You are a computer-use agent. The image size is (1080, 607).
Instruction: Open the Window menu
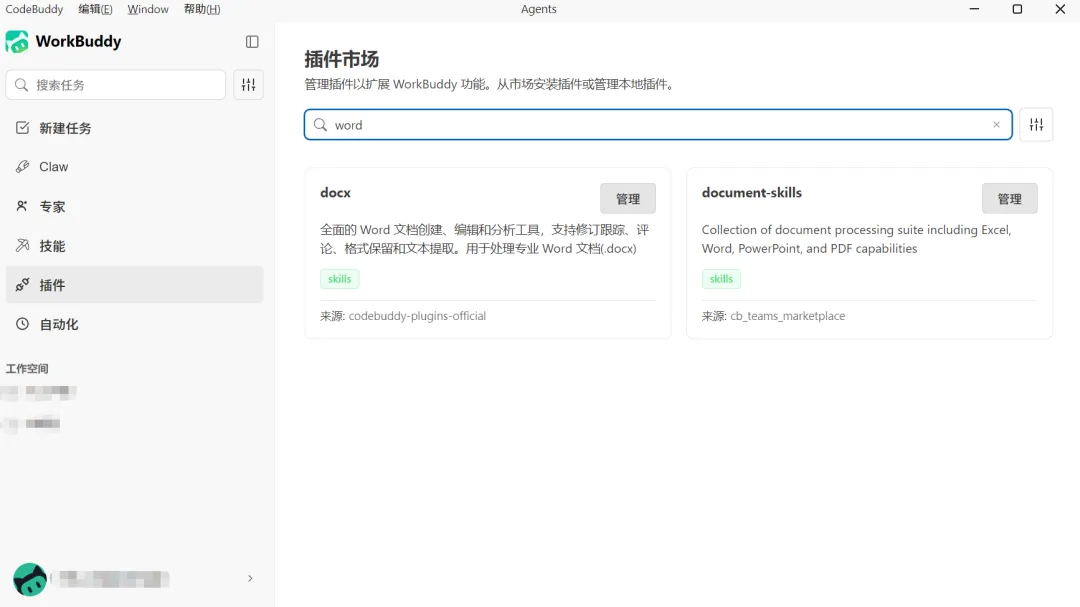[148, 9]
